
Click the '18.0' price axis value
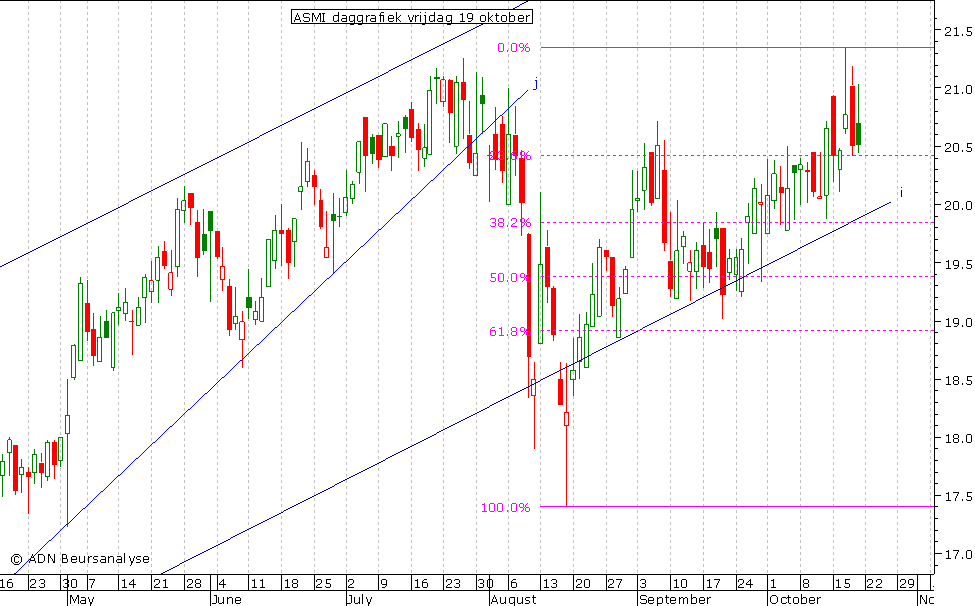[x=958, y=438]
